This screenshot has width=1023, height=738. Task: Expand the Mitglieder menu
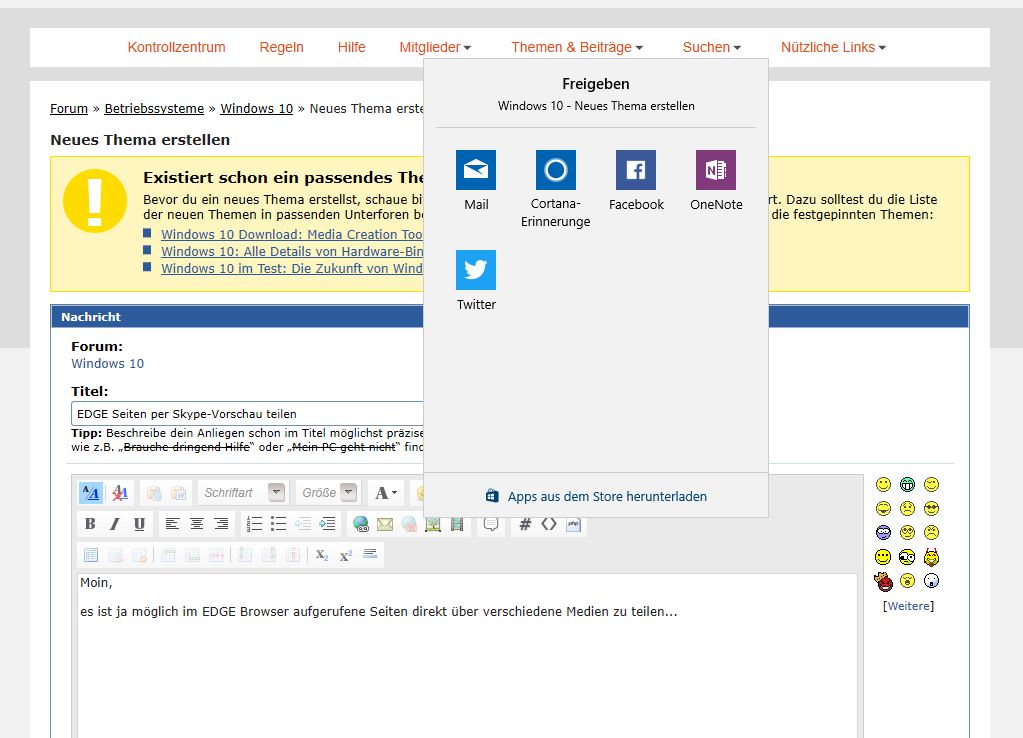pos(435,47)
